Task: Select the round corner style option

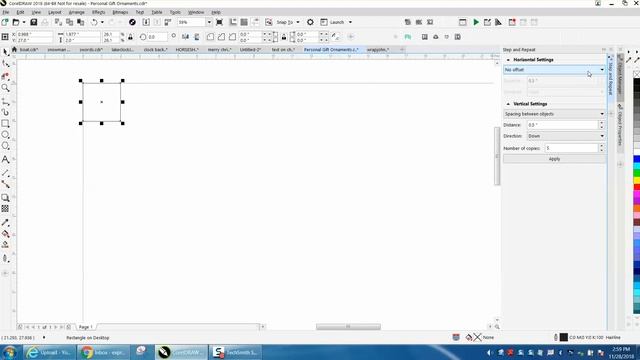Action: point(210,37)
